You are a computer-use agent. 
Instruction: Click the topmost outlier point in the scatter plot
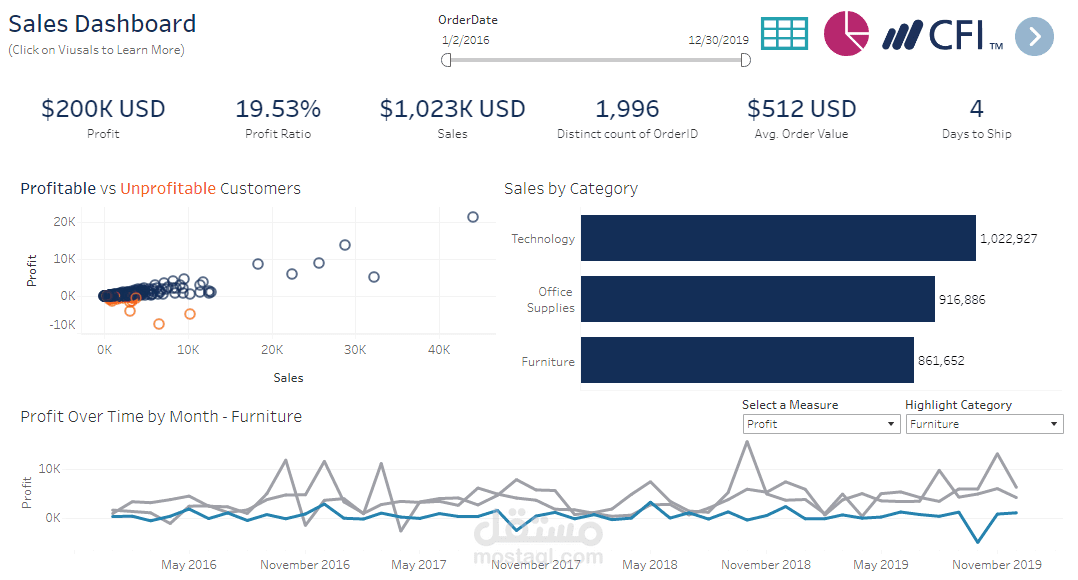(x=472, y=216)
